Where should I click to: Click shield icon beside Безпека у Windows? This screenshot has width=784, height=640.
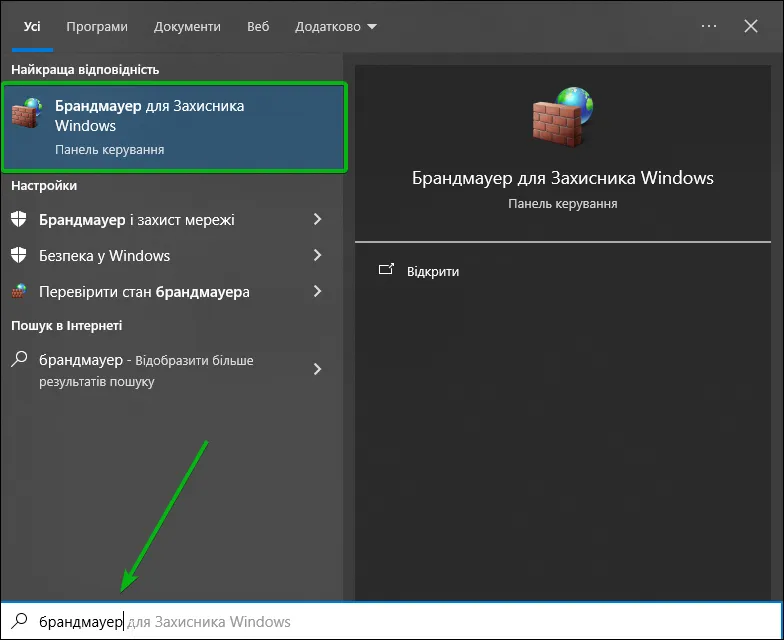[18, 255]
